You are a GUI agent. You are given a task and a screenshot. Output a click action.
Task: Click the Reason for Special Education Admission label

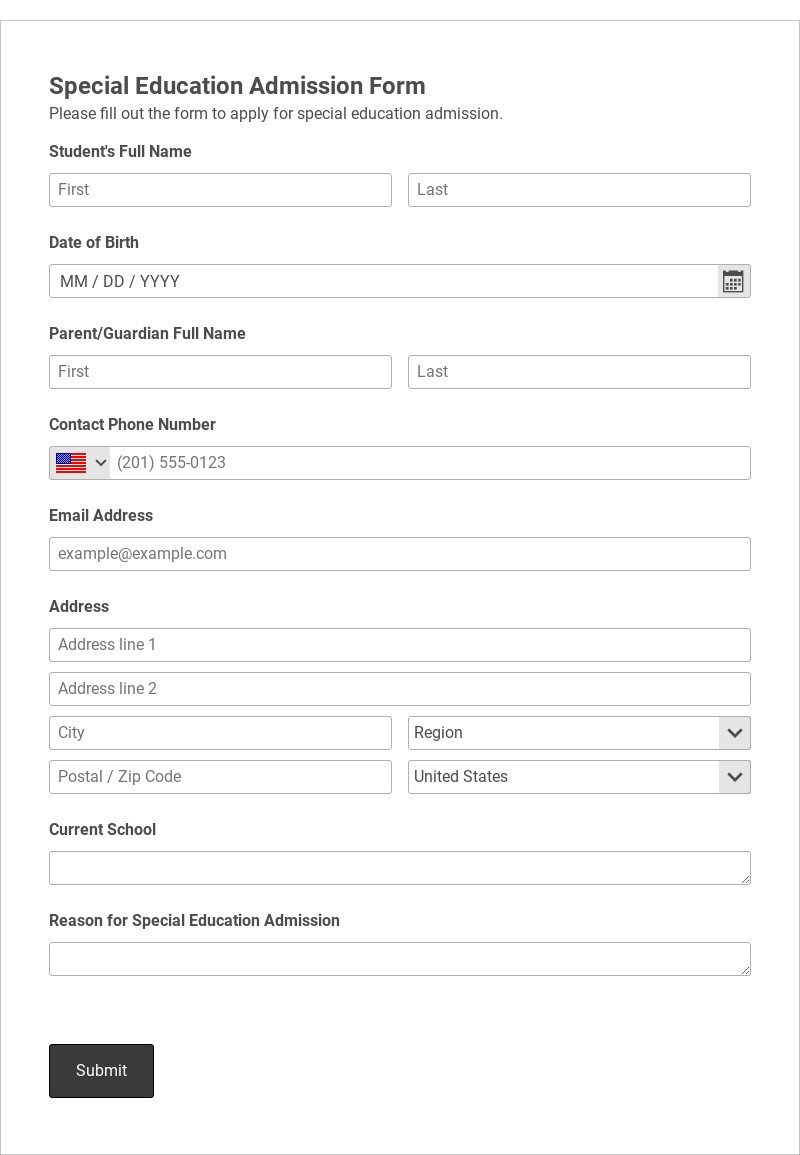tap(194, 921)
